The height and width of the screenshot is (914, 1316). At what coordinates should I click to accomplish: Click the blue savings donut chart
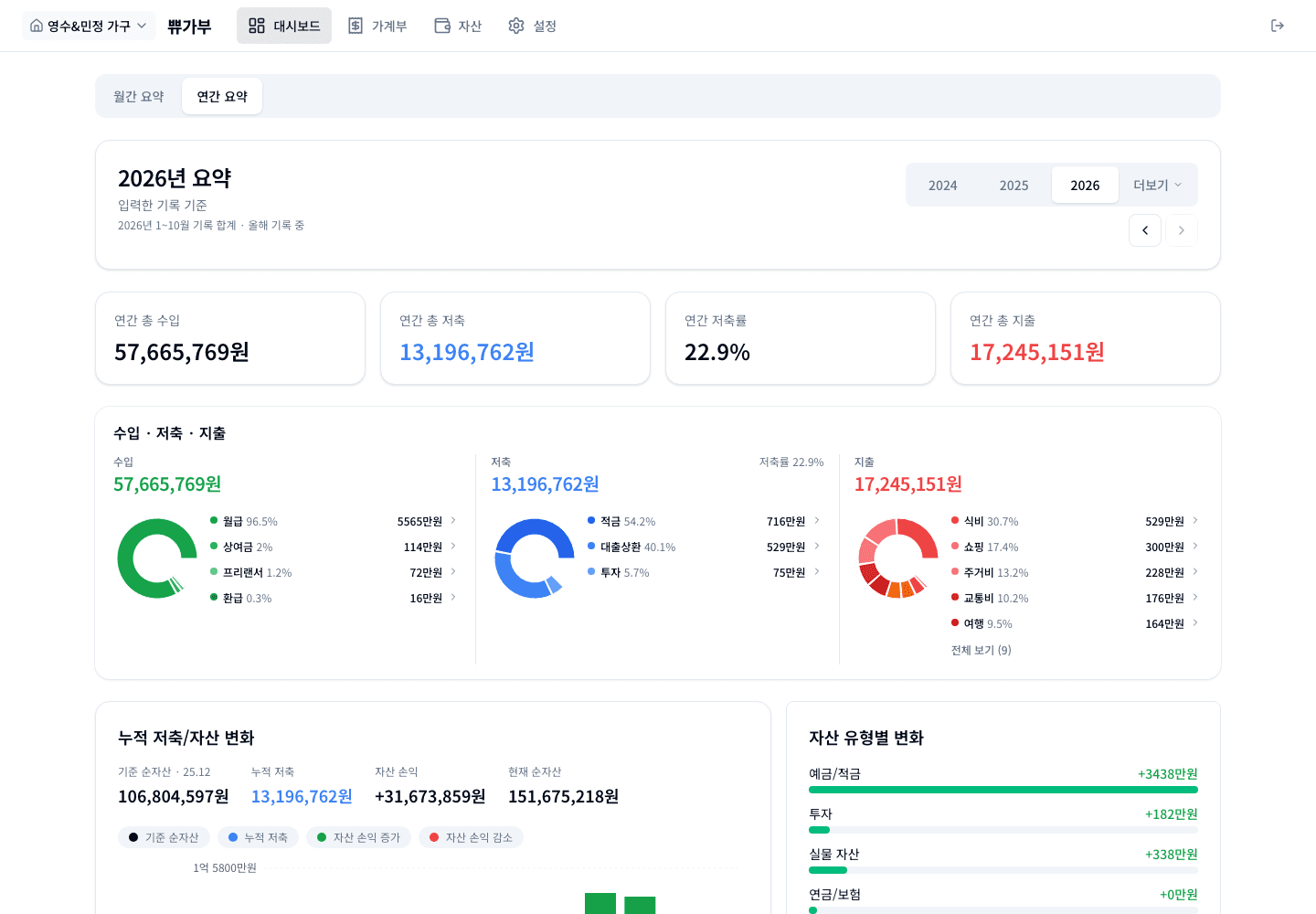click(535, 558)
